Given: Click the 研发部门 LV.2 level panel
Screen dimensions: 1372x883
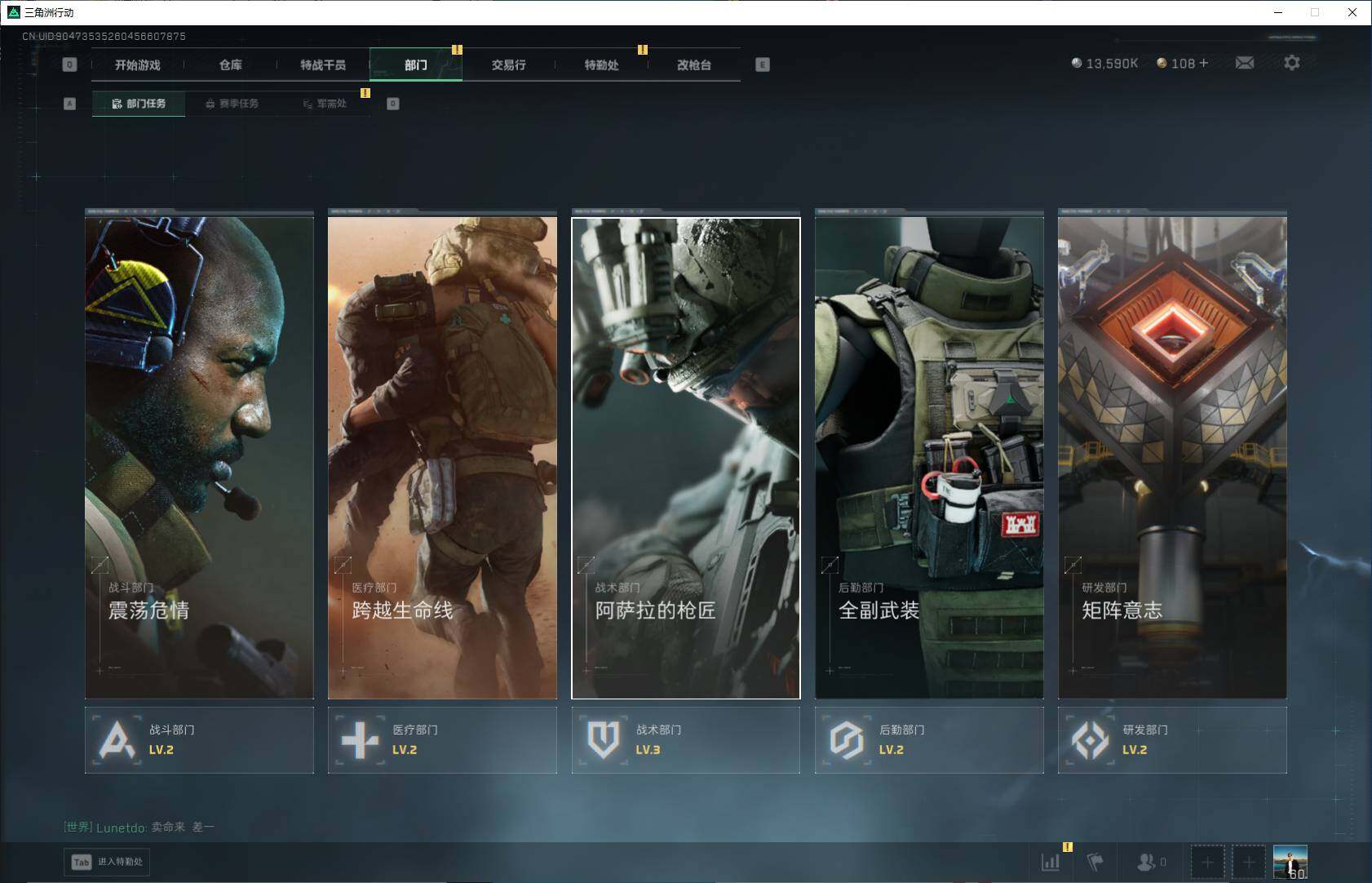Looking at the screenshot, I should (1172, 739).
